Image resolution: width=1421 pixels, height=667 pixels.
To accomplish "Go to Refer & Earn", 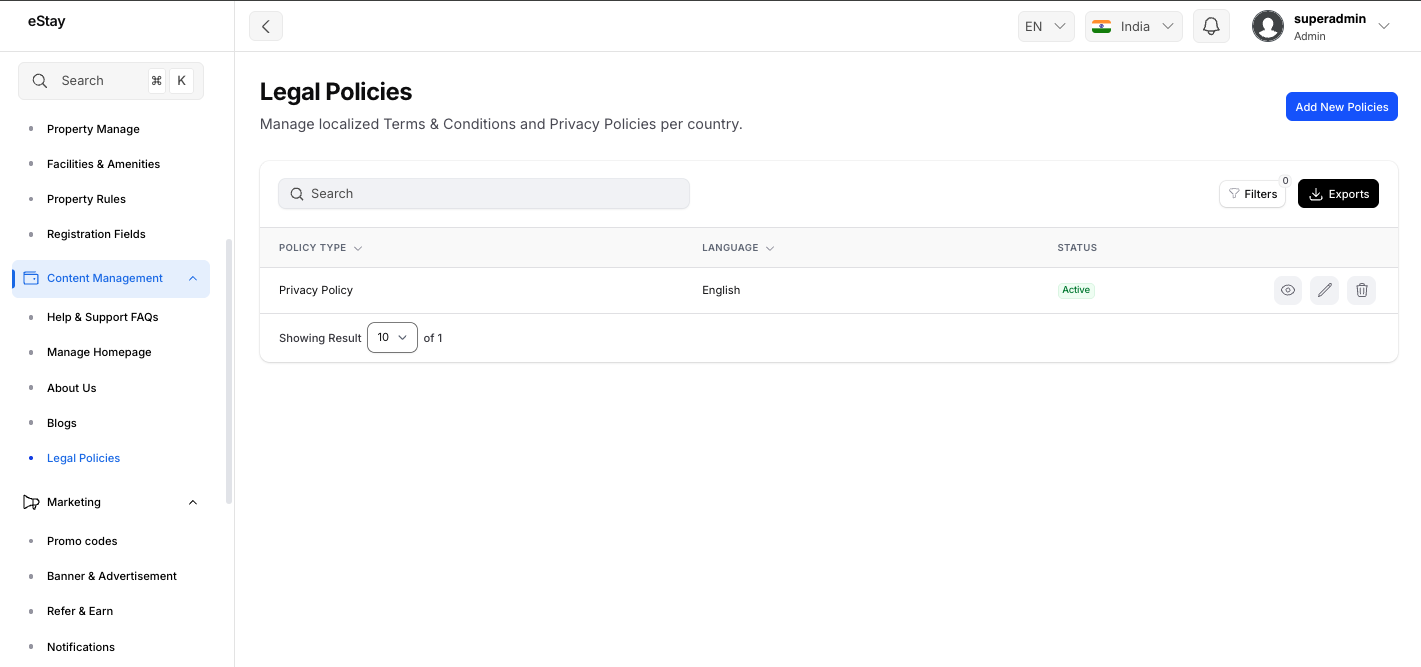I will 80,611.
